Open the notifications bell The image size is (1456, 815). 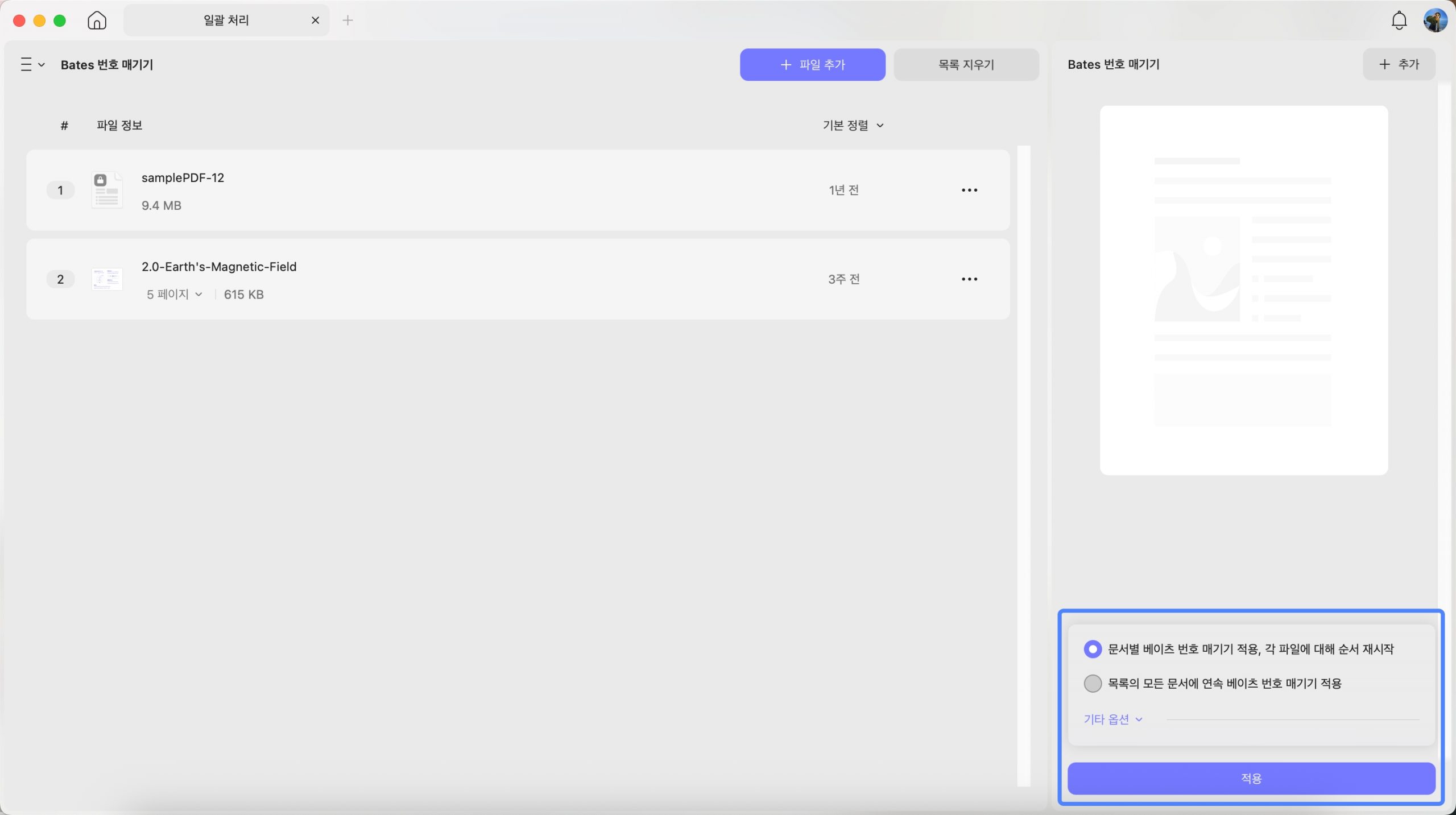(1399, 20)
